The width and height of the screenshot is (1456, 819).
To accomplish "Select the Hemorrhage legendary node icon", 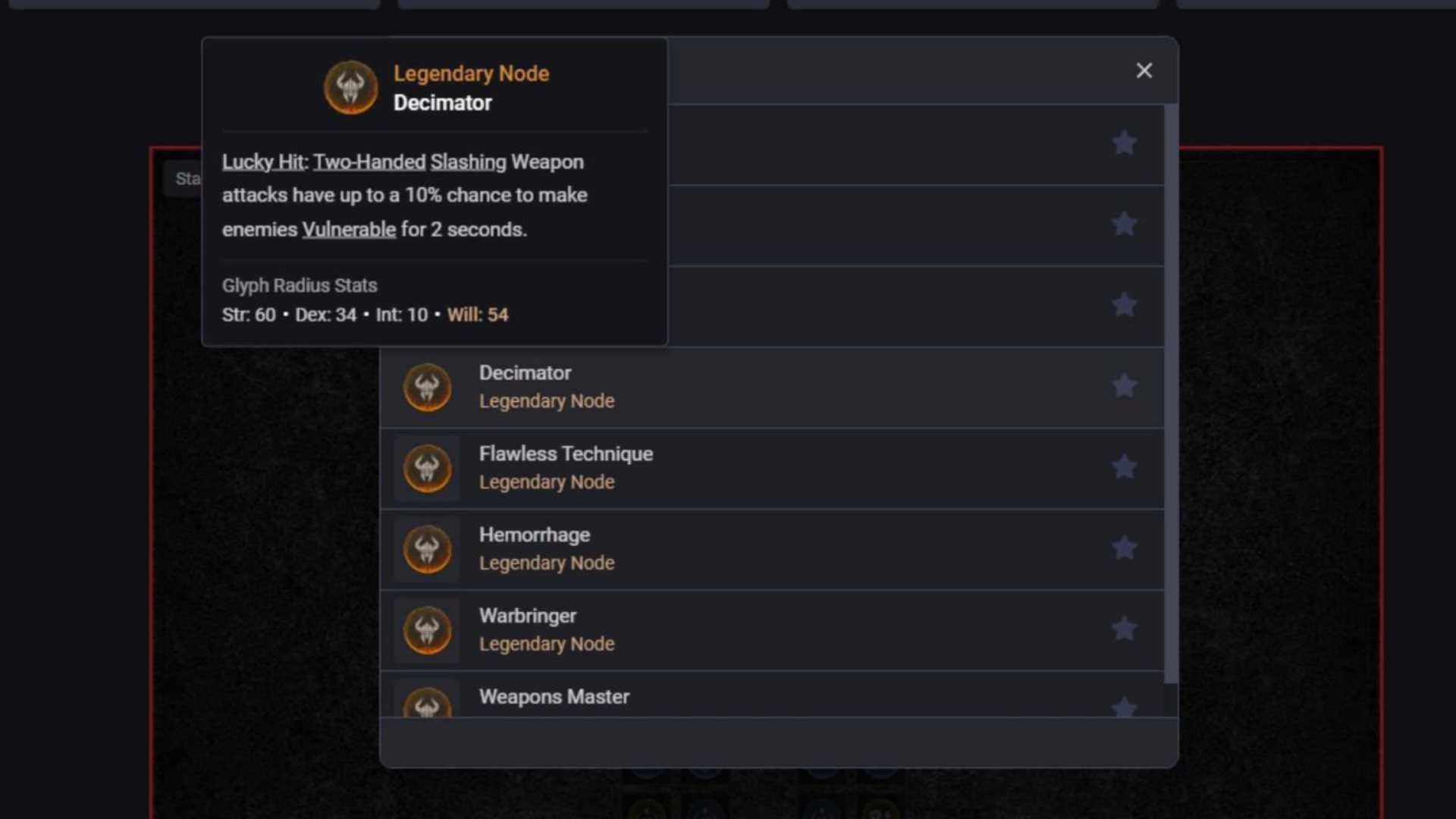I will click(427, 548).
